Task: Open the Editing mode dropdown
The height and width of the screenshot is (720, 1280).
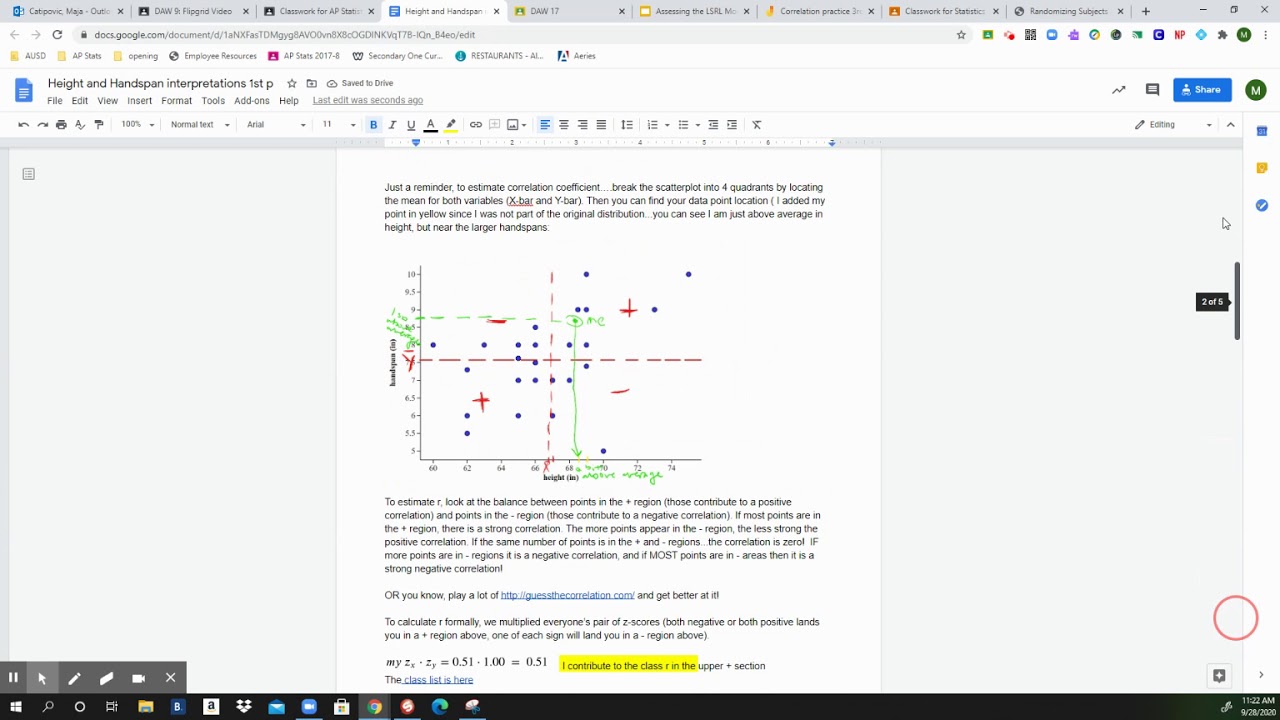Action: pos(1173,124)
